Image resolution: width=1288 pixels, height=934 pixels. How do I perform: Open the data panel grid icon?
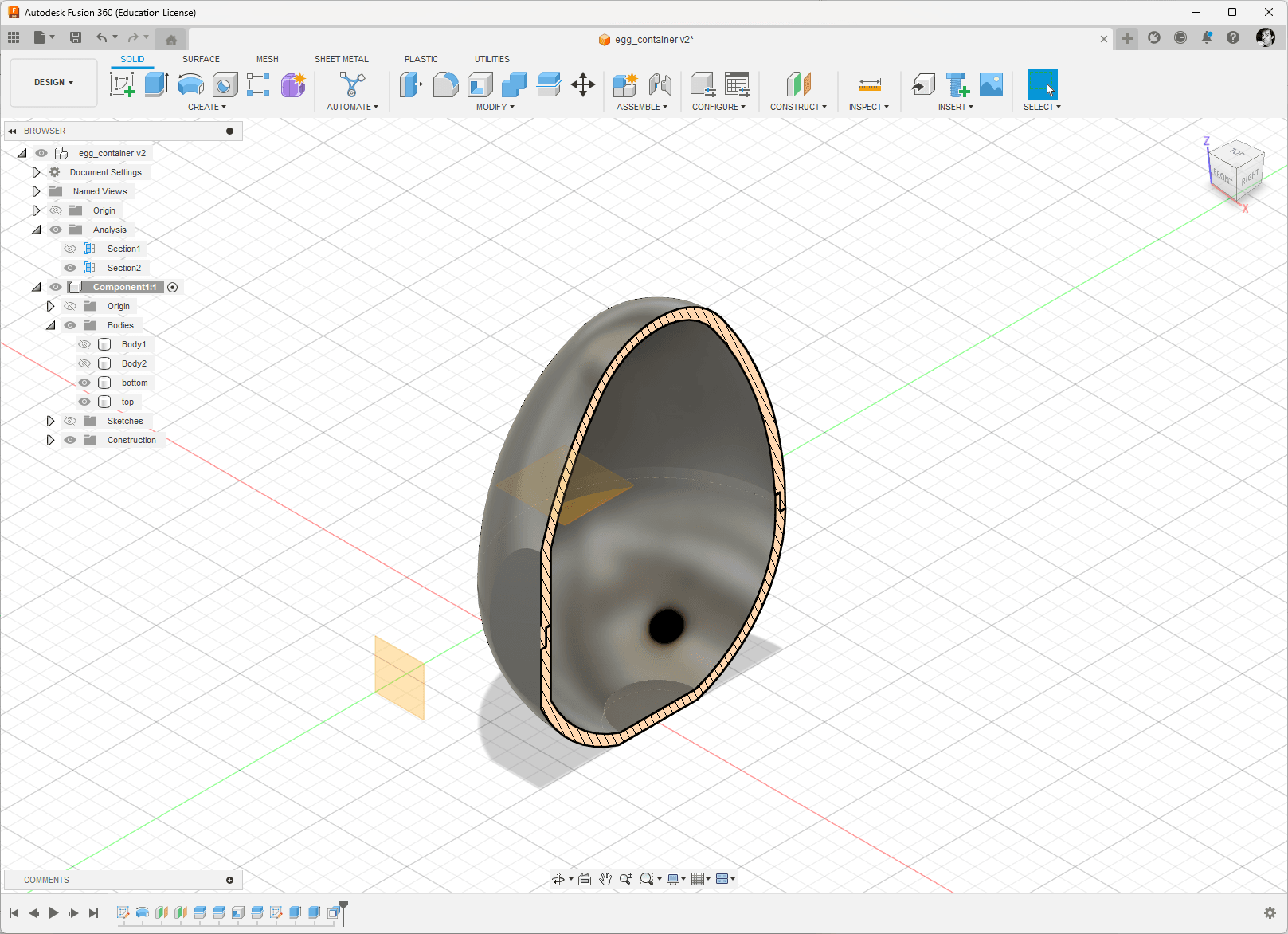pos(14,37)
